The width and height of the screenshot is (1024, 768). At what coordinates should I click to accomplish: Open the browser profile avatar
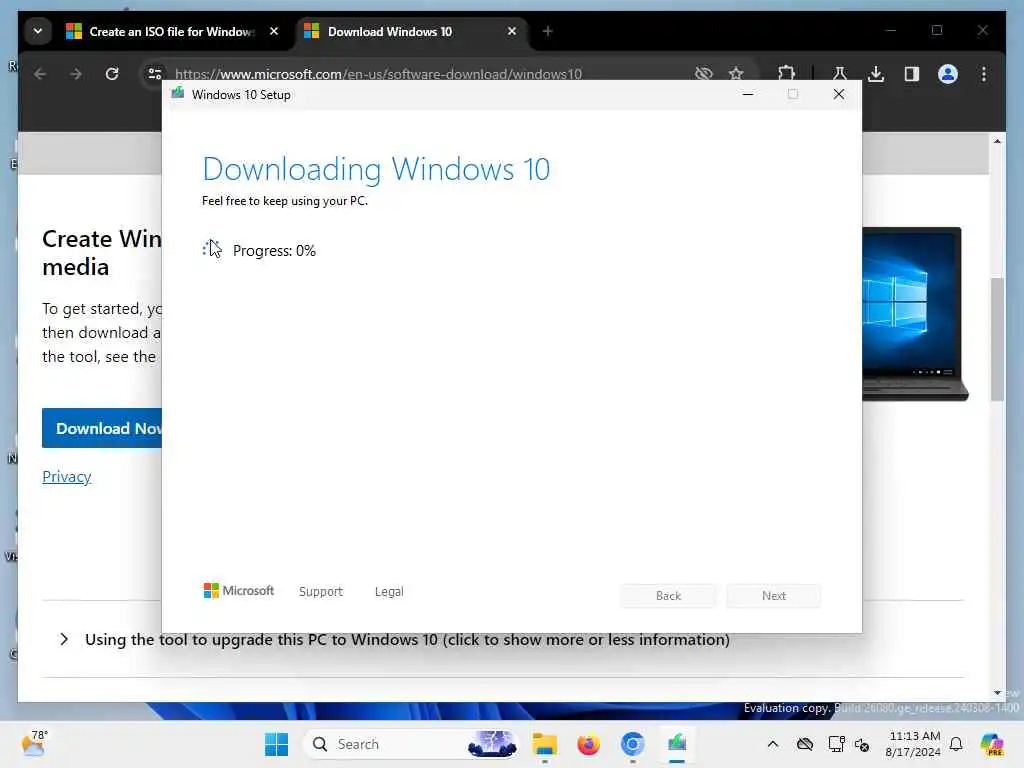[x=948, y=74]
